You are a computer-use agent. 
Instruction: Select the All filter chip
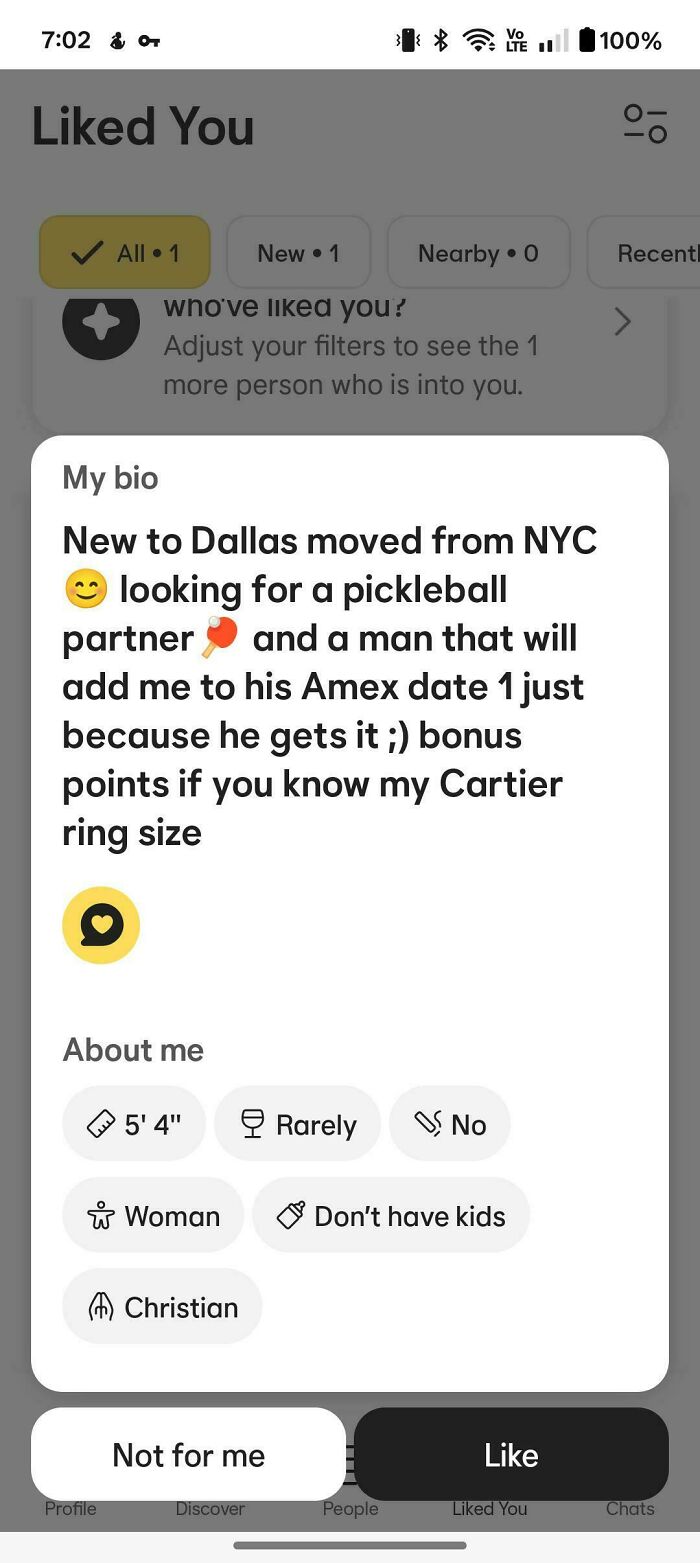124,252
